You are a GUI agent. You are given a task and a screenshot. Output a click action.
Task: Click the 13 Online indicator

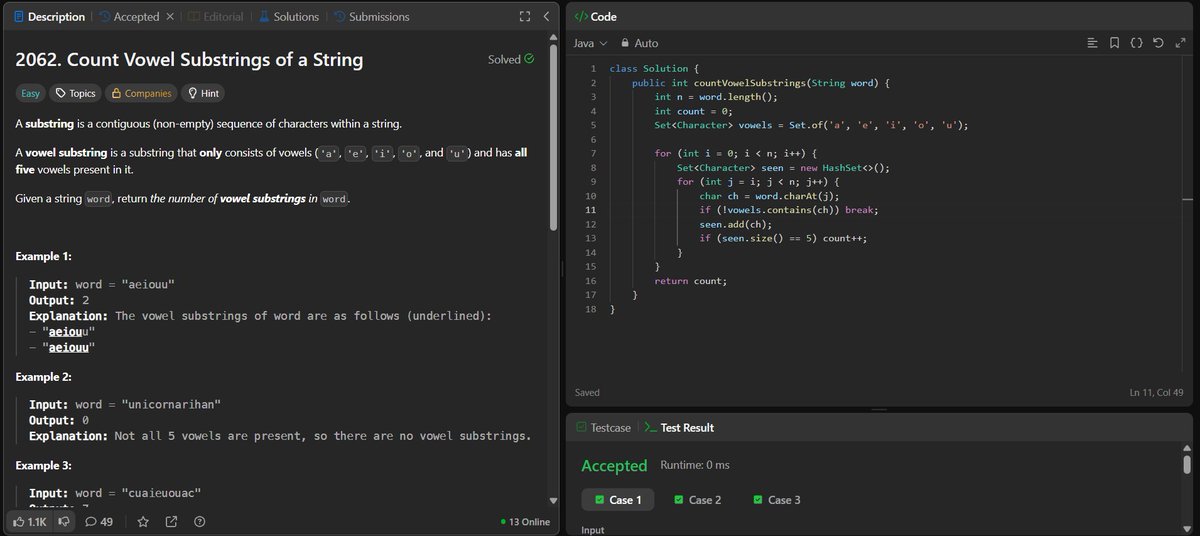click(x=525, y=521)
